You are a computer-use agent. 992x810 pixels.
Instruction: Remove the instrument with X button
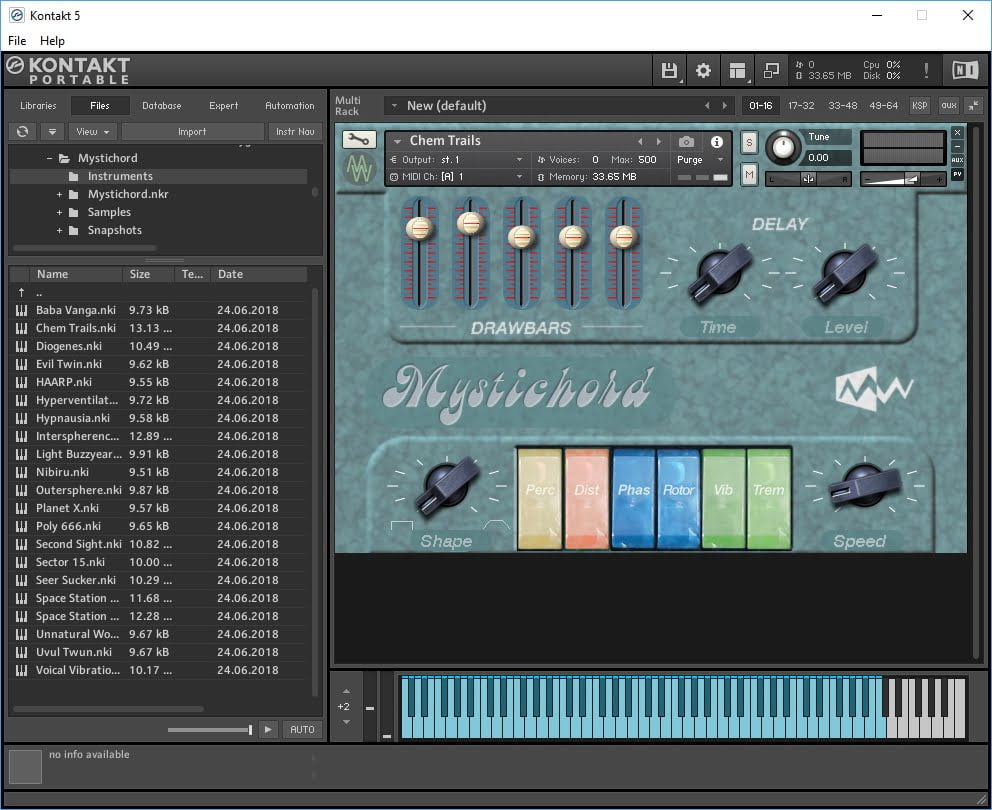(x=957, y=133)
